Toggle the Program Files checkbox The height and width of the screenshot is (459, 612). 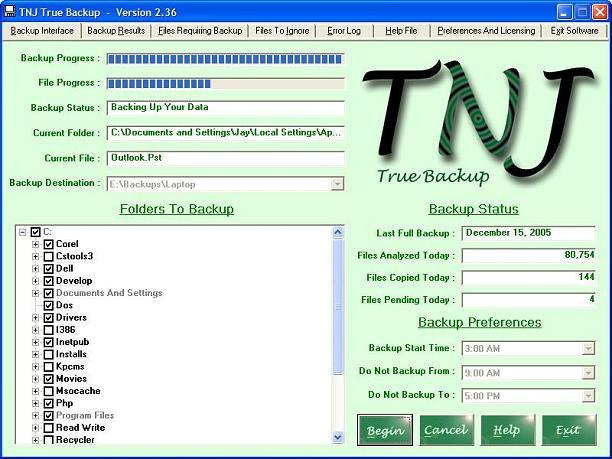(x=48, y=416)
